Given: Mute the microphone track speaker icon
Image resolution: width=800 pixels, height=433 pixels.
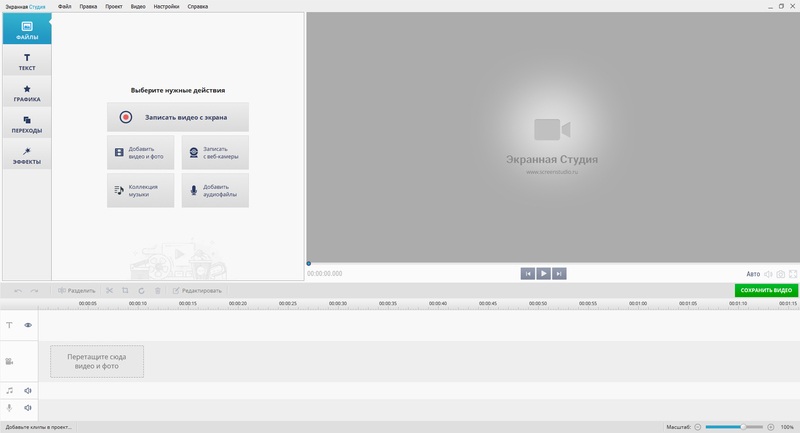Looking at the screenshot, I should click(28, 408).
